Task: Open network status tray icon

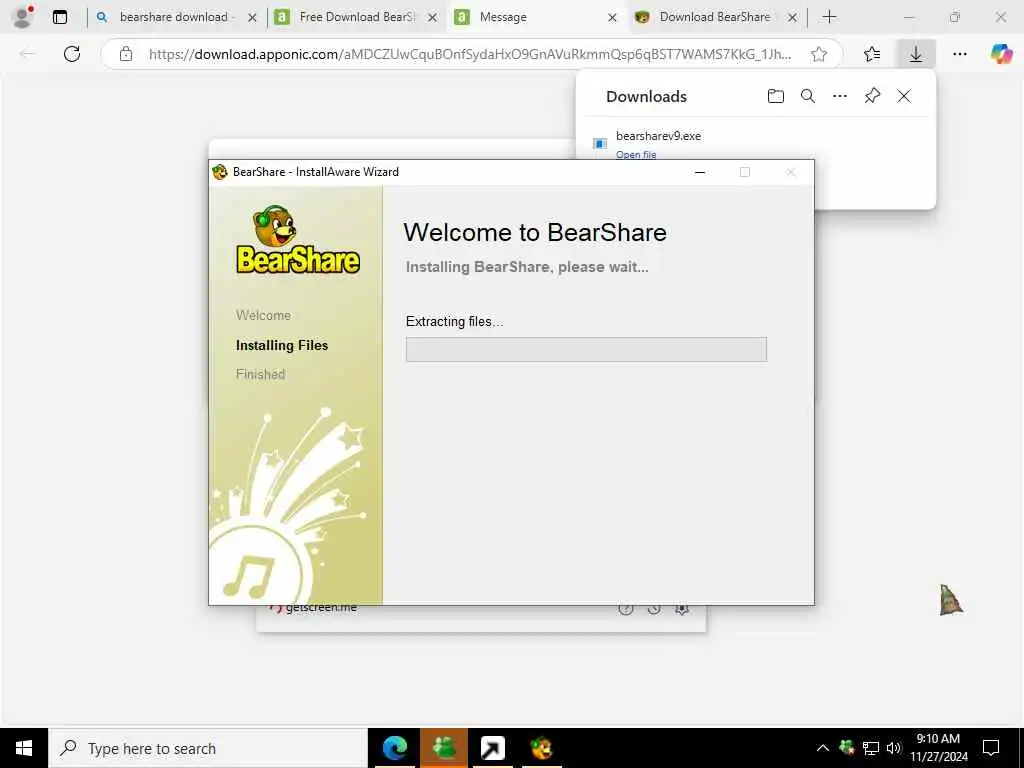Action: [871, 748]
